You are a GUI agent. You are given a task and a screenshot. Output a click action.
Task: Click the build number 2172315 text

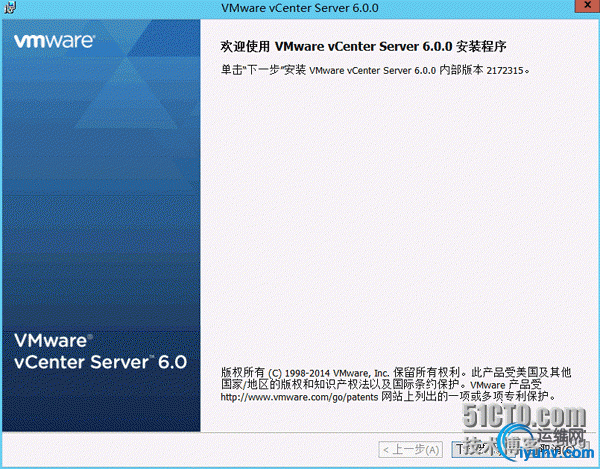504,70
